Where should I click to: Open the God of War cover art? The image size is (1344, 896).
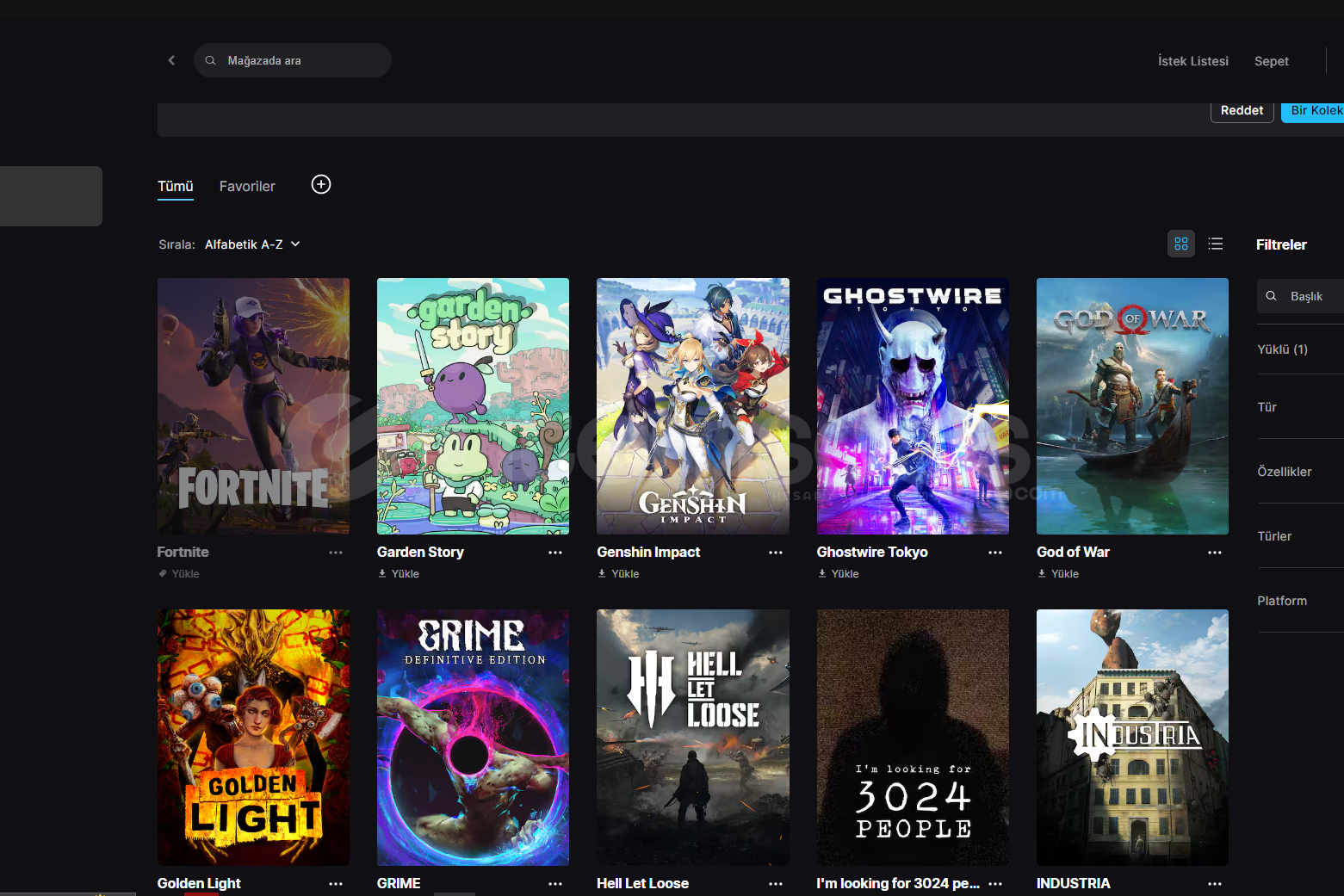pos(1132,406)
